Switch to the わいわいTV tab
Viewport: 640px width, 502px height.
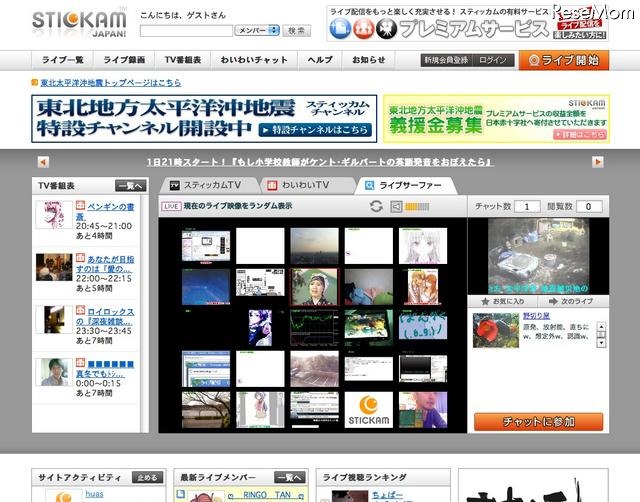(306, 185)
